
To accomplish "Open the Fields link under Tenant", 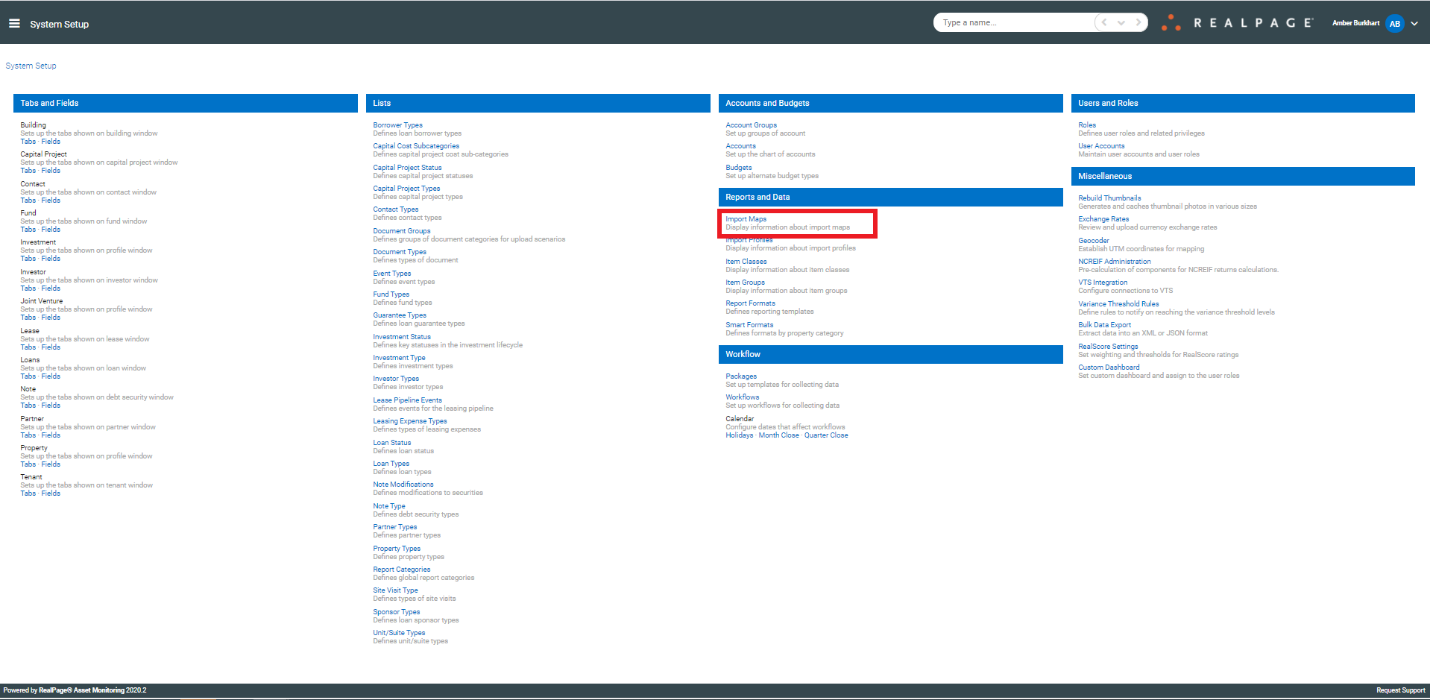I will (x=50, y=493).
